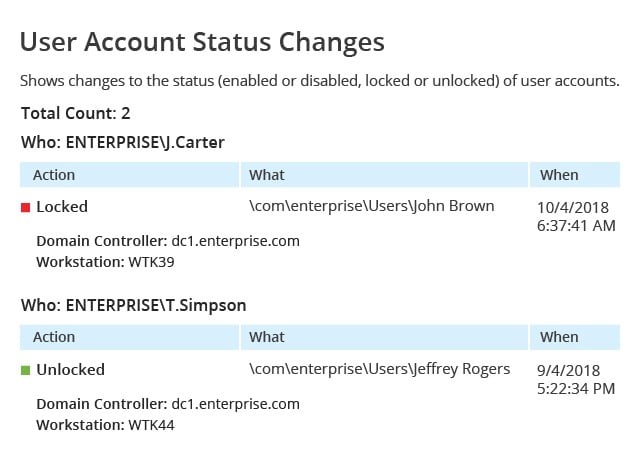The width and height of the screenshot is (640, 450).
Task: Click the 9/4/2018 5:22:34 PM timestamp
Action: tap(576, 379)
